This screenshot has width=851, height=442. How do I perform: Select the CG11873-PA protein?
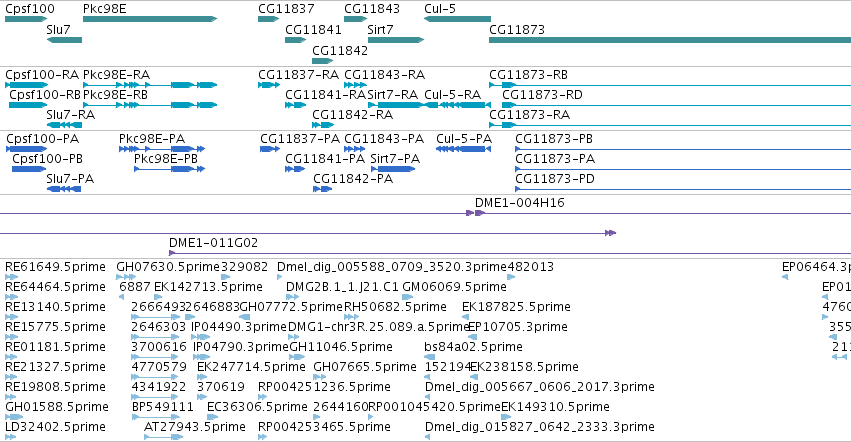click(x=683, y=169)
